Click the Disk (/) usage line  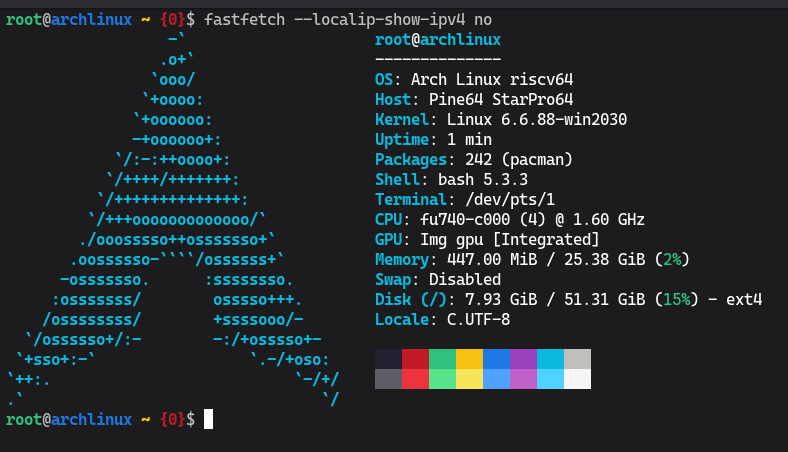point(568,300)
